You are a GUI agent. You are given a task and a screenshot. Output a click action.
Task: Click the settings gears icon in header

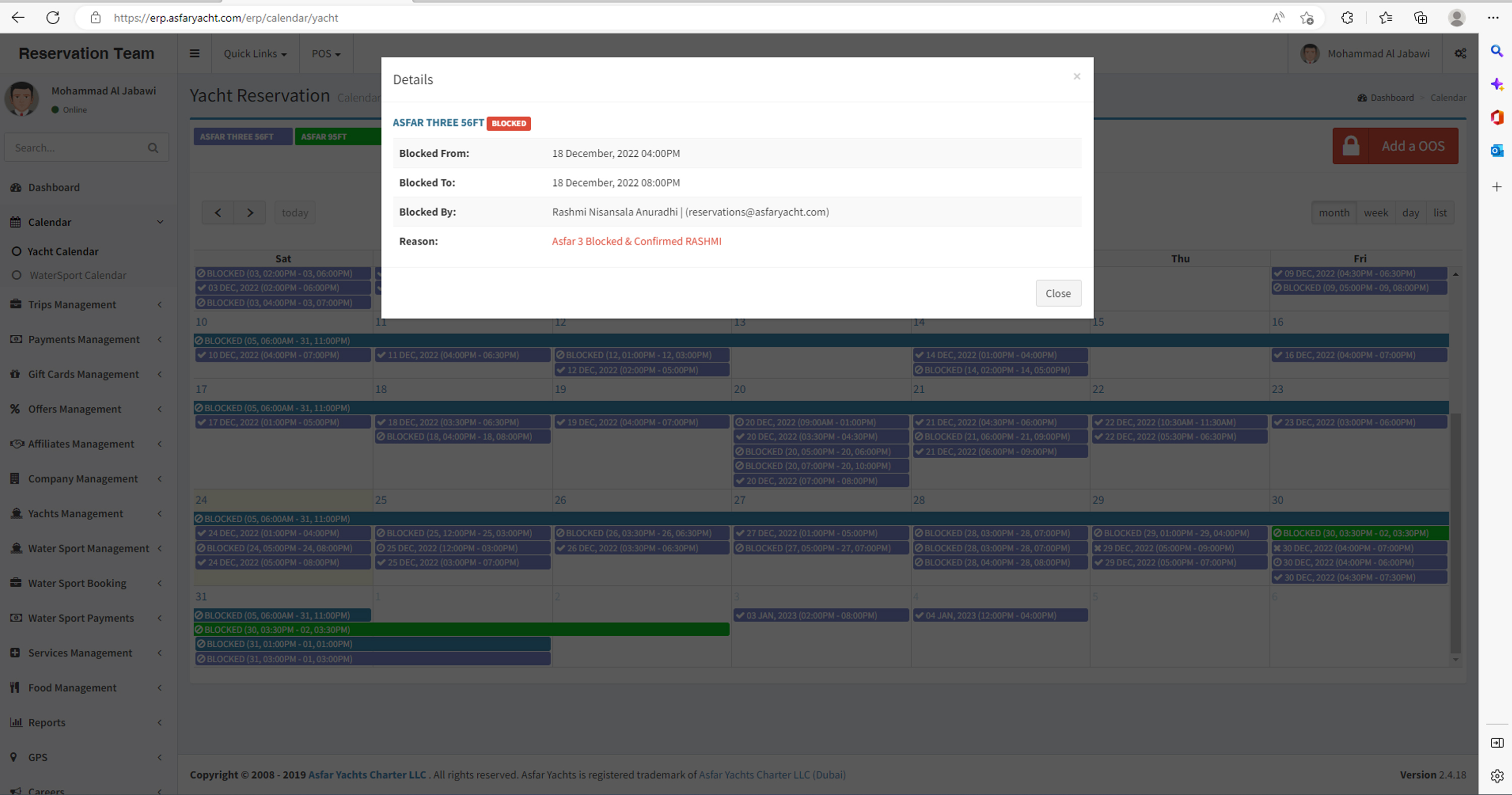pos(1461,53)
